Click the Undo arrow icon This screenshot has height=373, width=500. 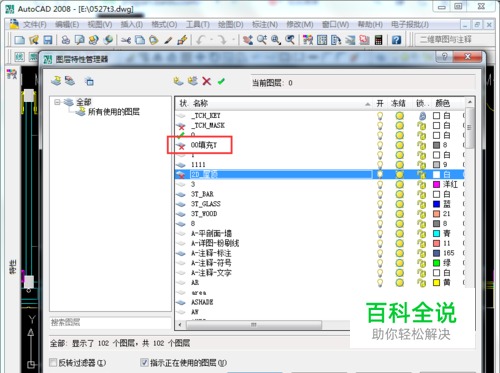(x=201, y=40)
